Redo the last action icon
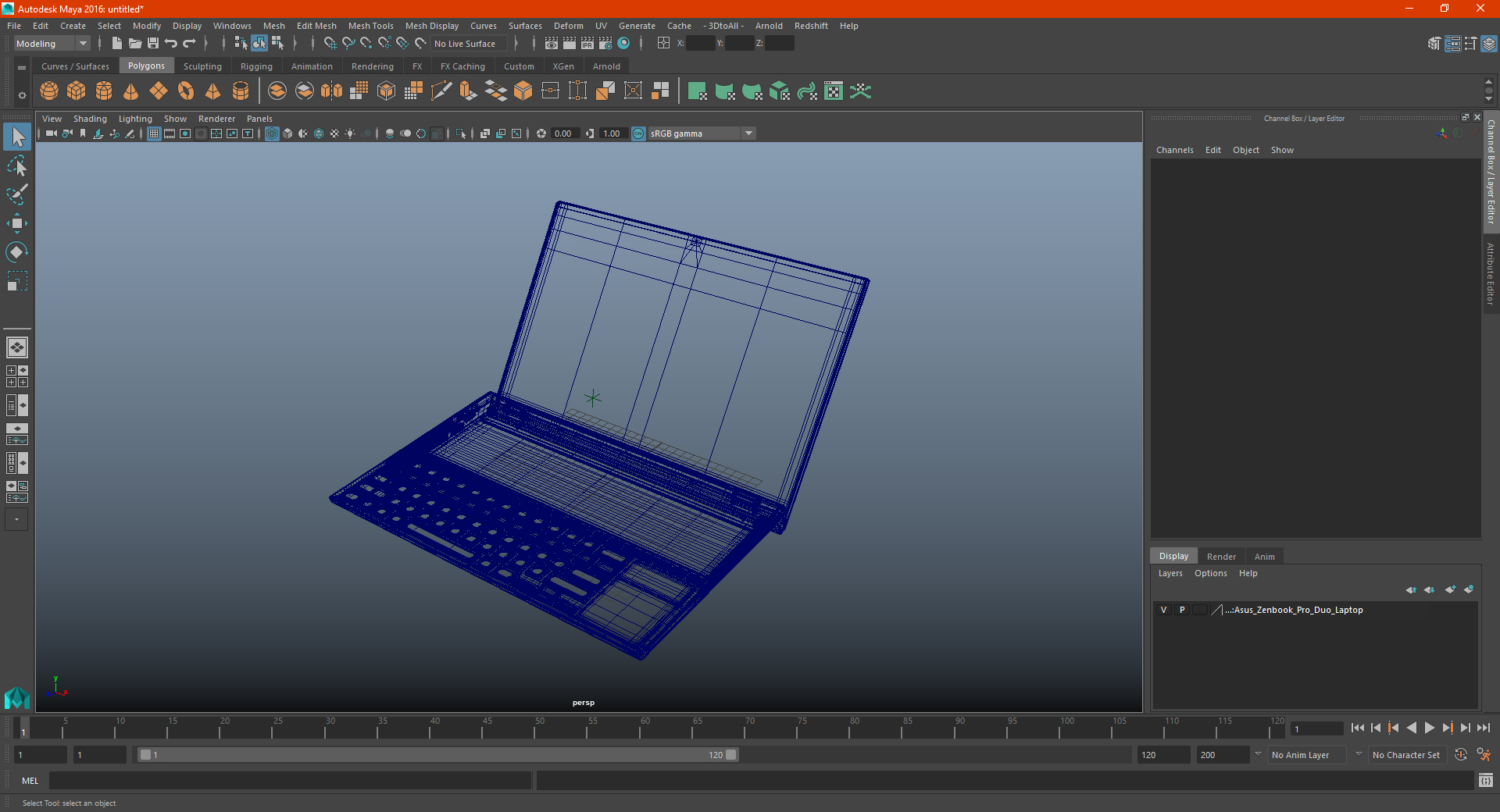The image size is (1500, 812). 189,44
